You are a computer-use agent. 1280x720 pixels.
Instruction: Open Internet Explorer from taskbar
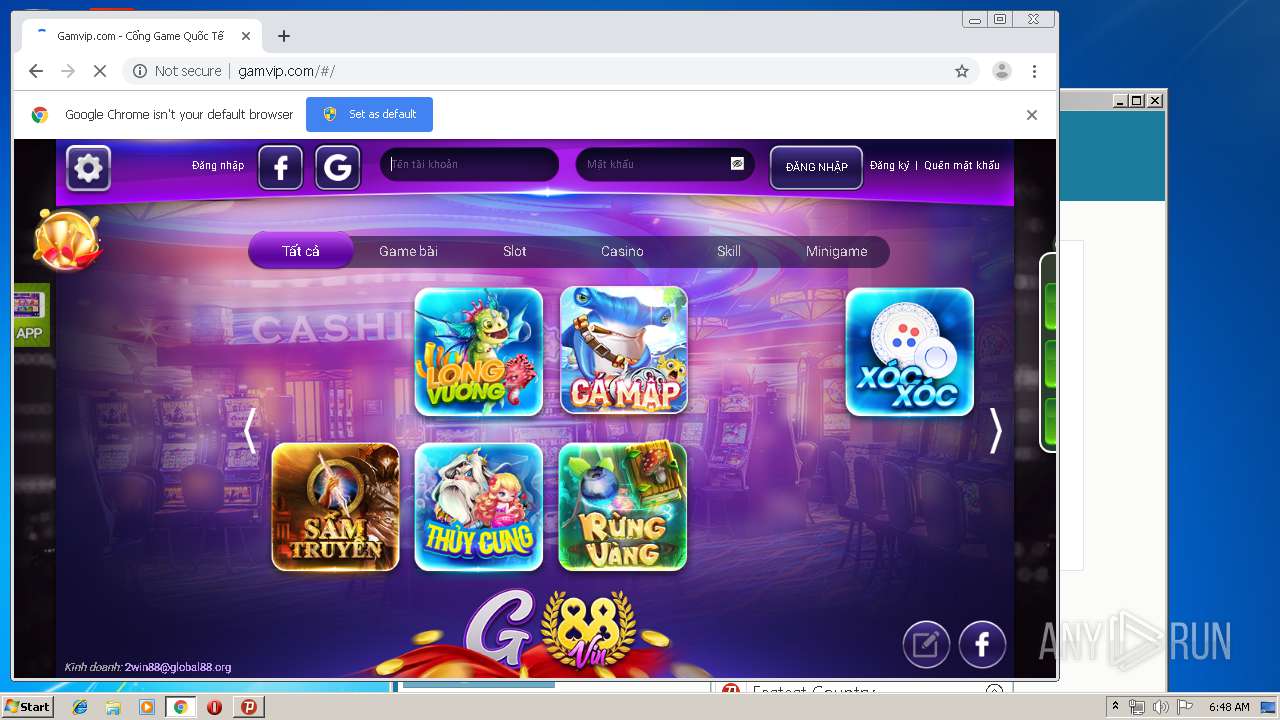click(x=80, y=707)
